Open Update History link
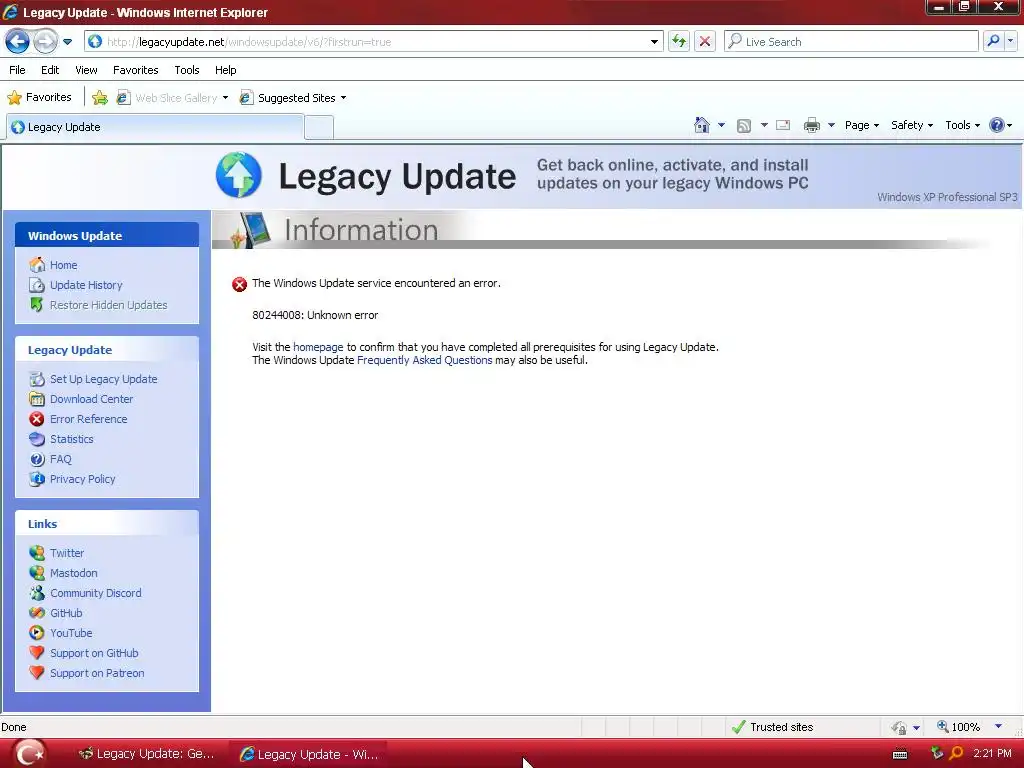1024x768 pixels. (86, 285)
